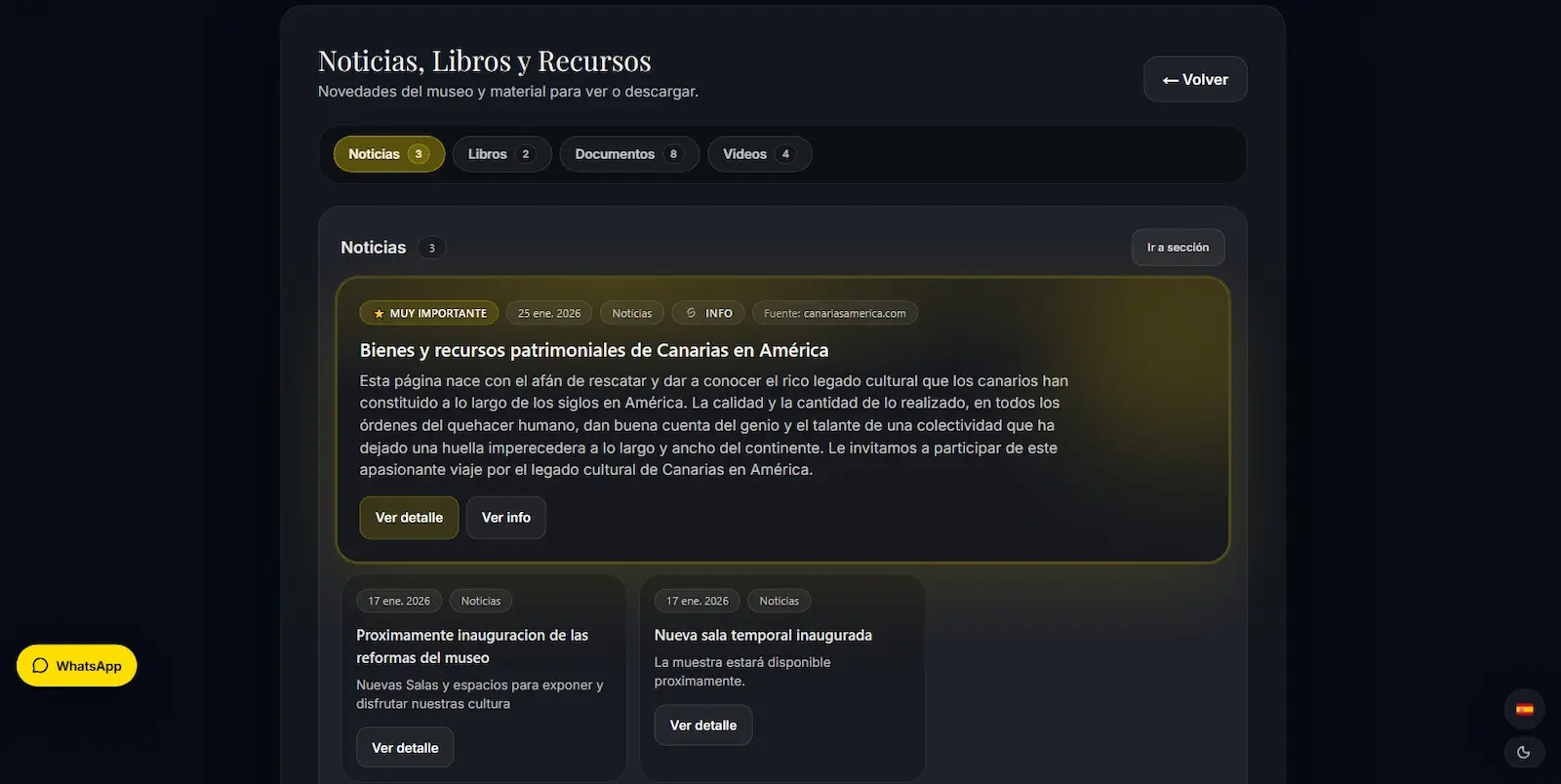Click the Ir a sección button

tap(1178, 248)
